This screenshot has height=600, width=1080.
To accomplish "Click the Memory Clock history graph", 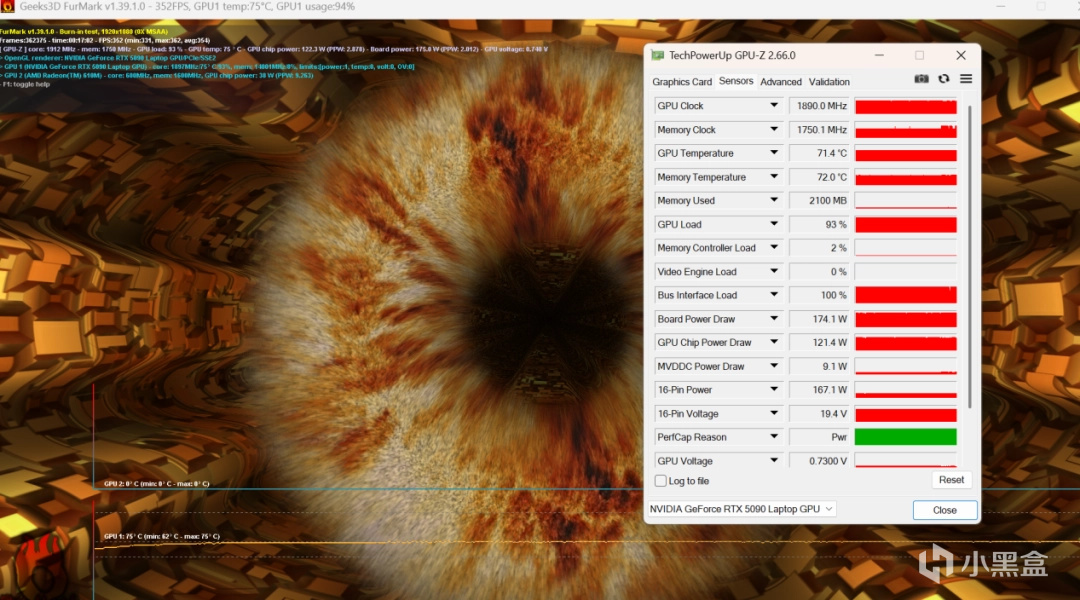I will click(x=906, y=130).
